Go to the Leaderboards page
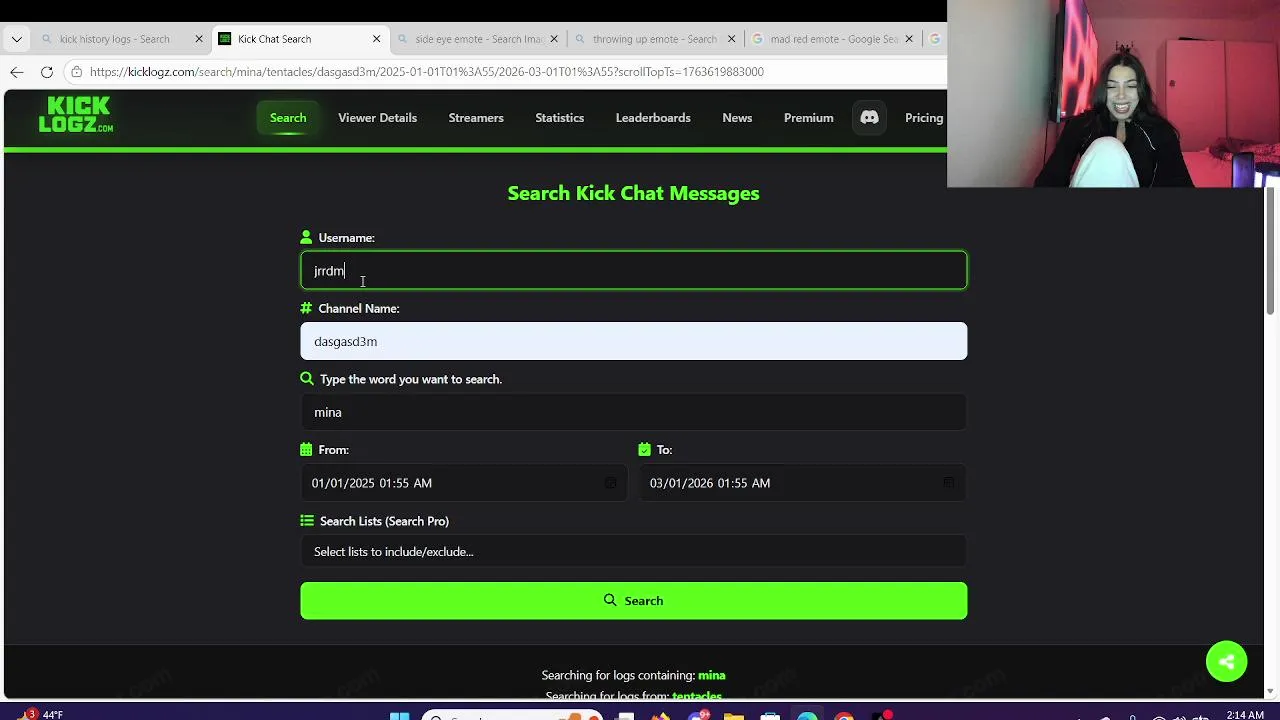 click(653, 118)
